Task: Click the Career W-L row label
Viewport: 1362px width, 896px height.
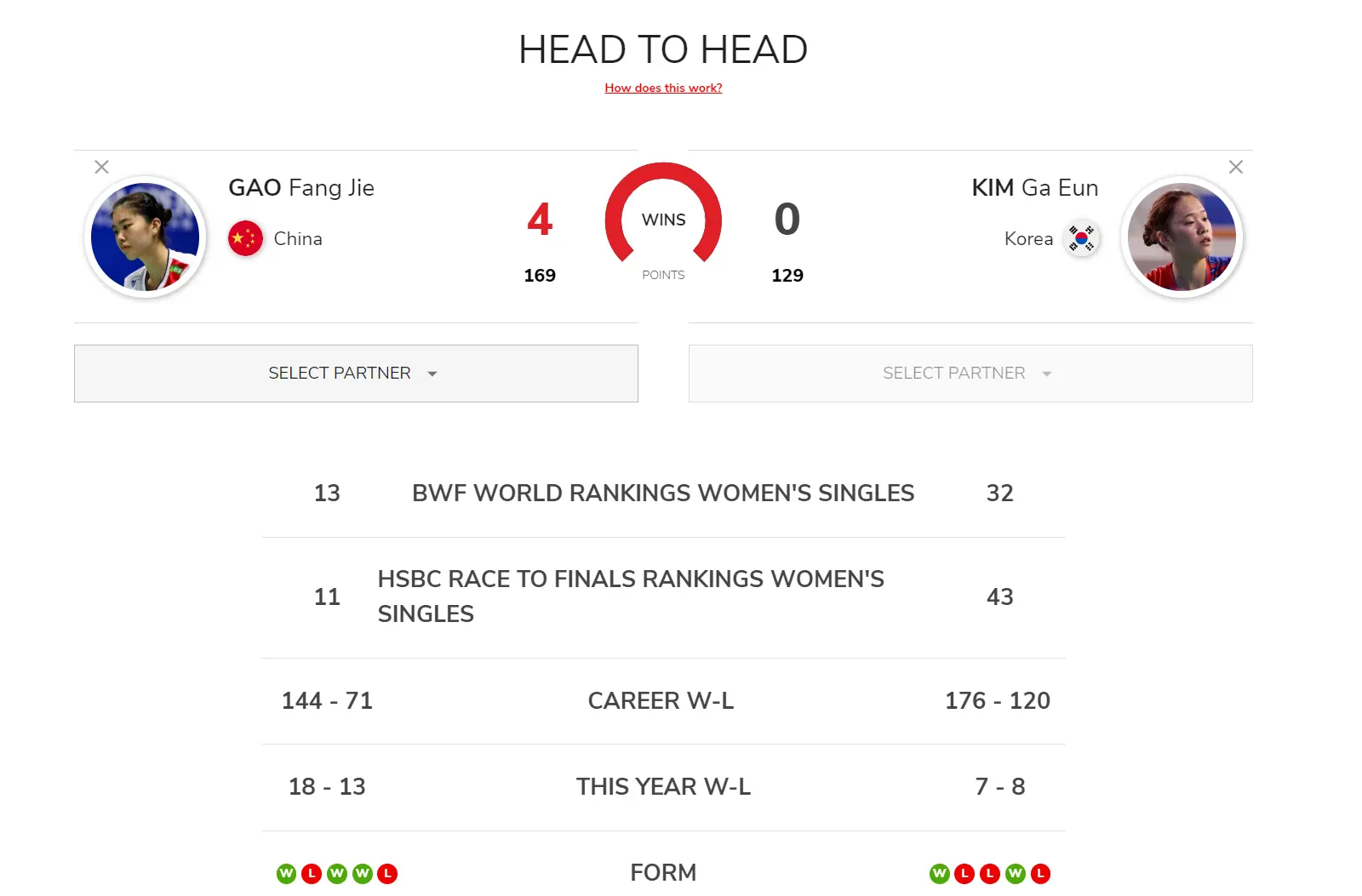Action: point(661,701)
